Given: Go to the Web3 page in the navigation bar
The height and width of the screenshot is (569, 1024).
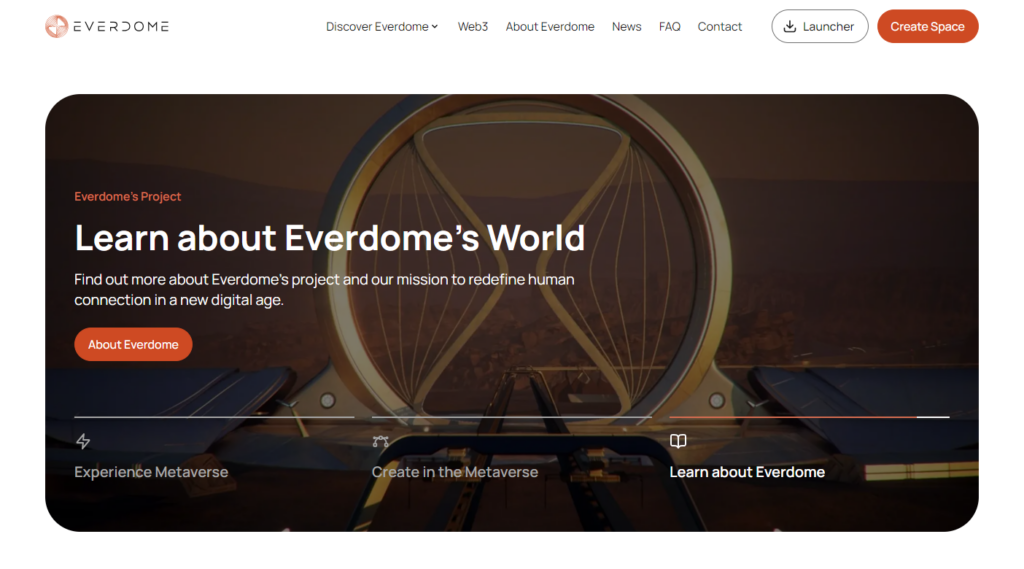Looking at the screenshot, I should coord(472,26).
